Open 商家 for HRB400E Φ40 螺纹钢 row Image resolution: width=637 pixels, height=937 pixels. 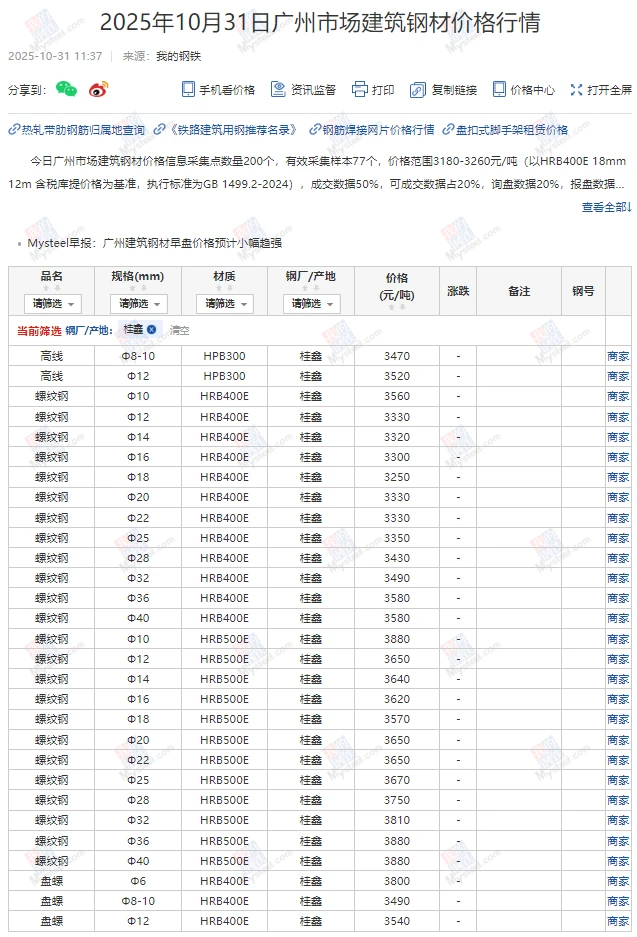pyautogui.click(x=618, y=618)
